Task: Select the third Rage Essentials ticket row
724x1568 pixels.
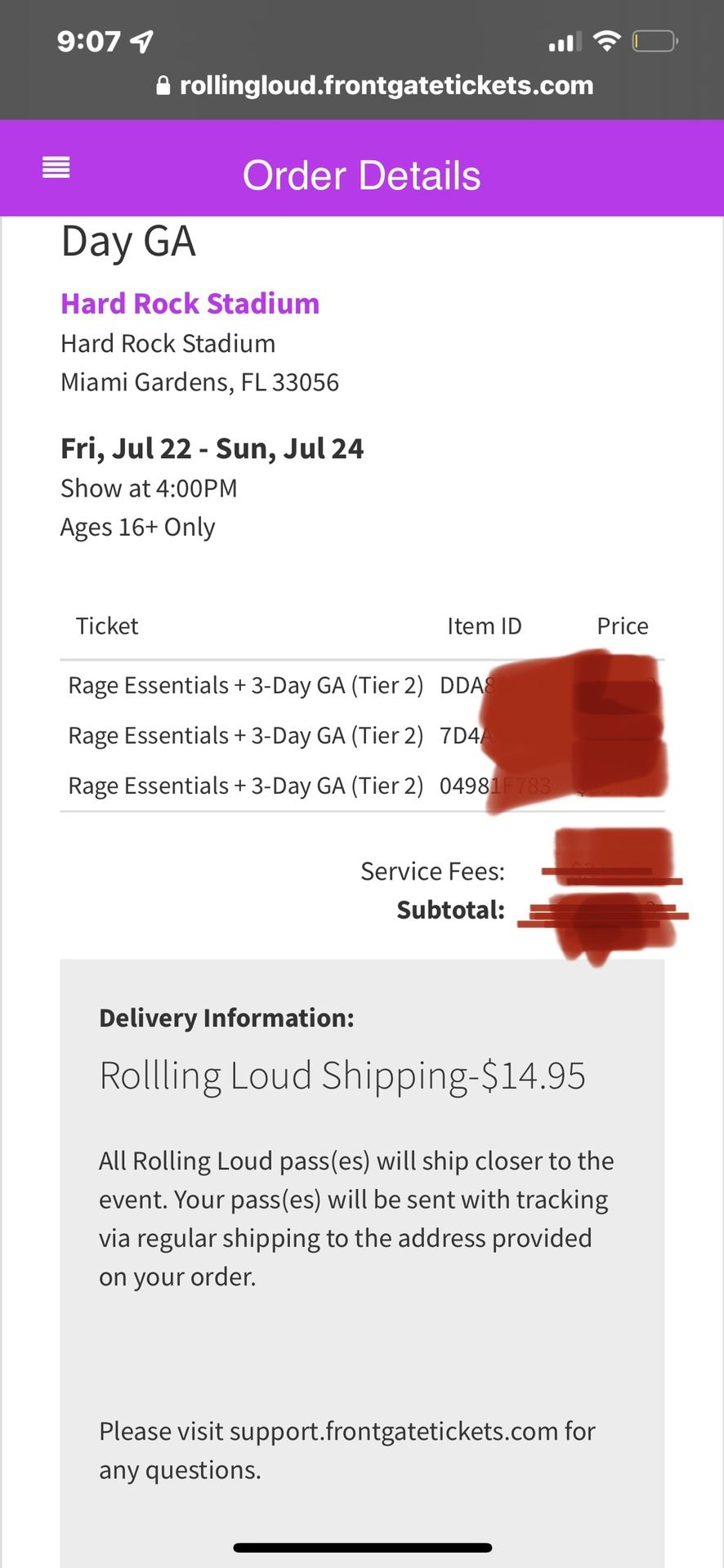Action: pyautogui.click(x=245, y=786)
